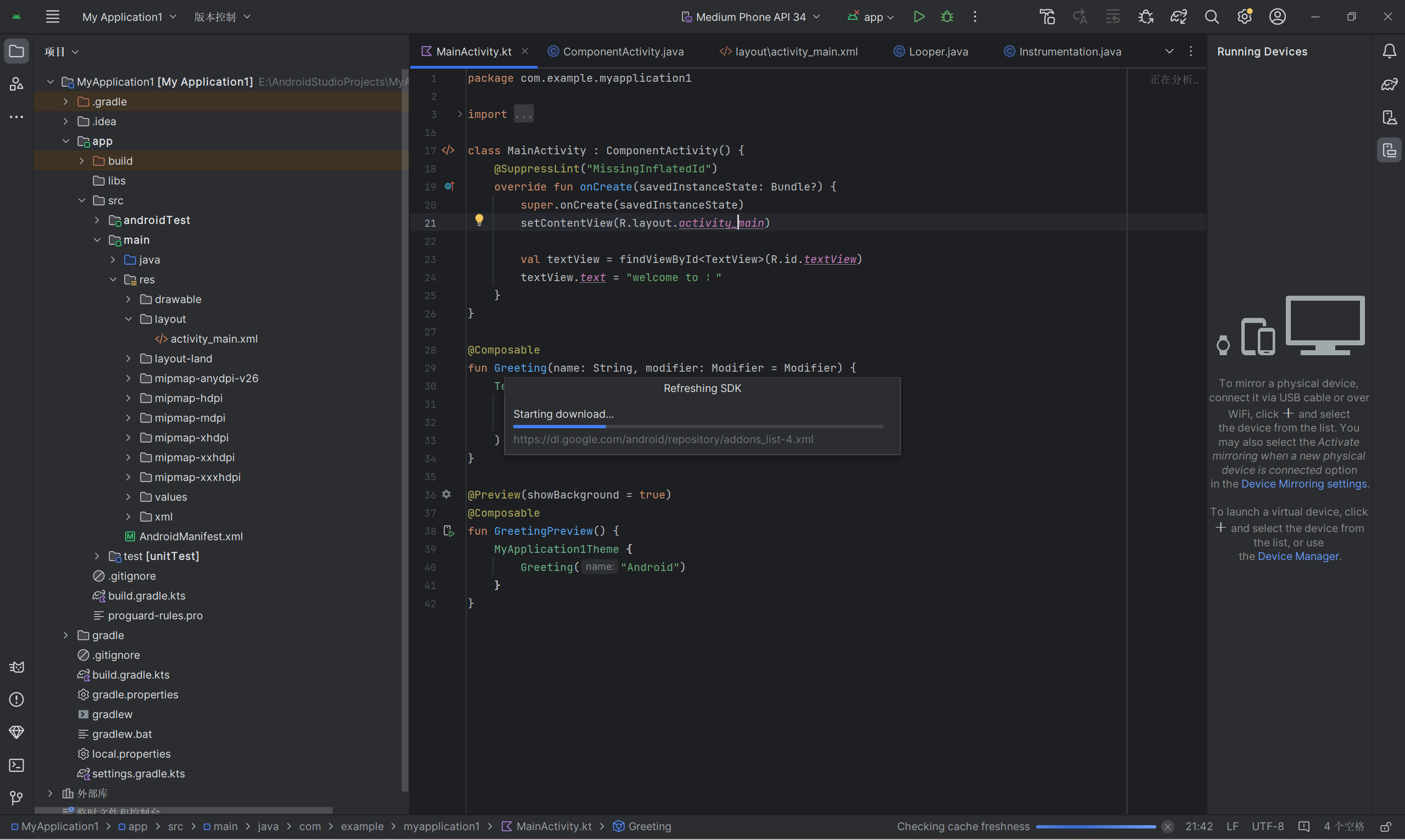This screenshot has height=840, width=1405.
Task: Switch to the Looper.java tab
Action: point(938,52)
